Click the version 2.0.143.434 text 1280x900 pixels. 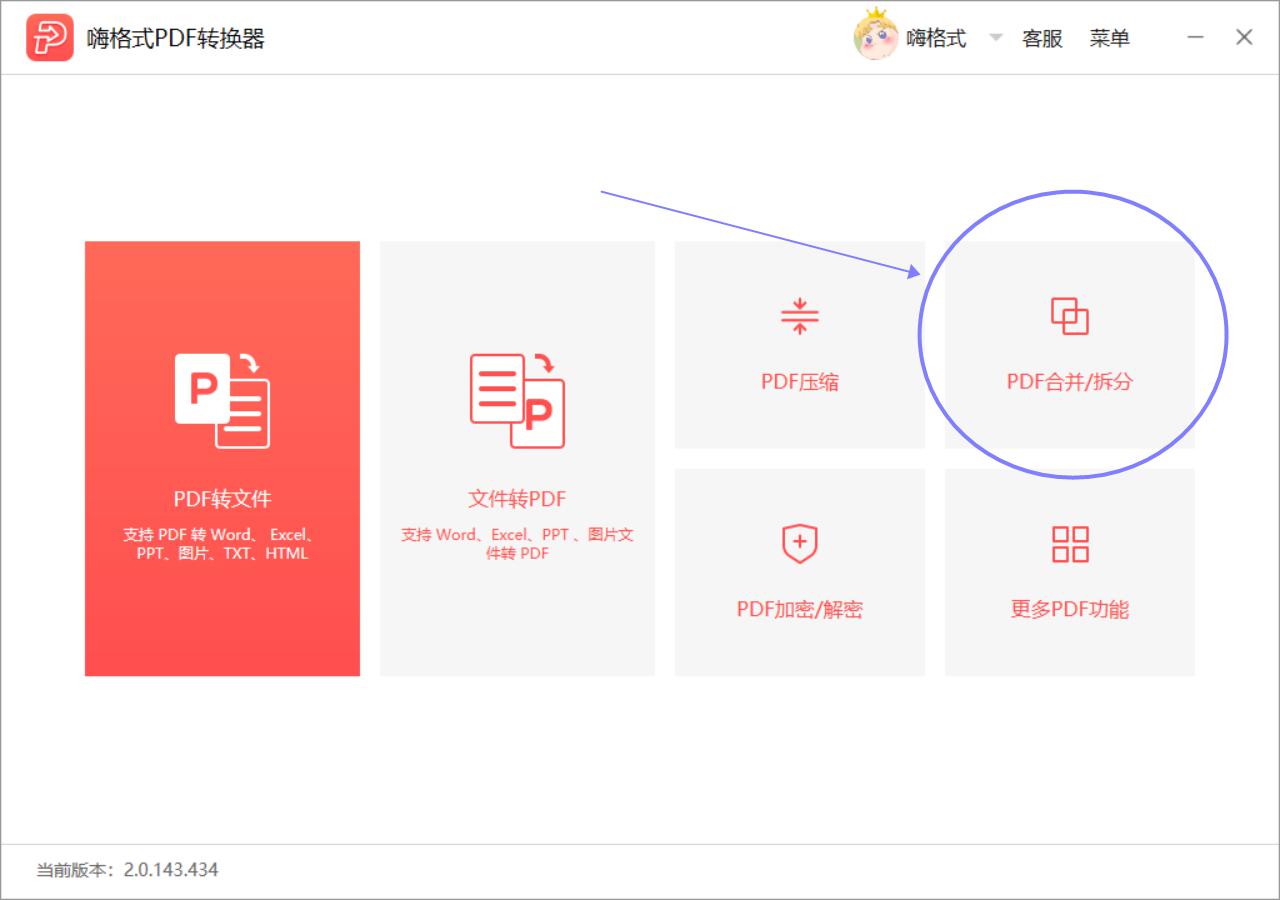[x=171, y=869]
